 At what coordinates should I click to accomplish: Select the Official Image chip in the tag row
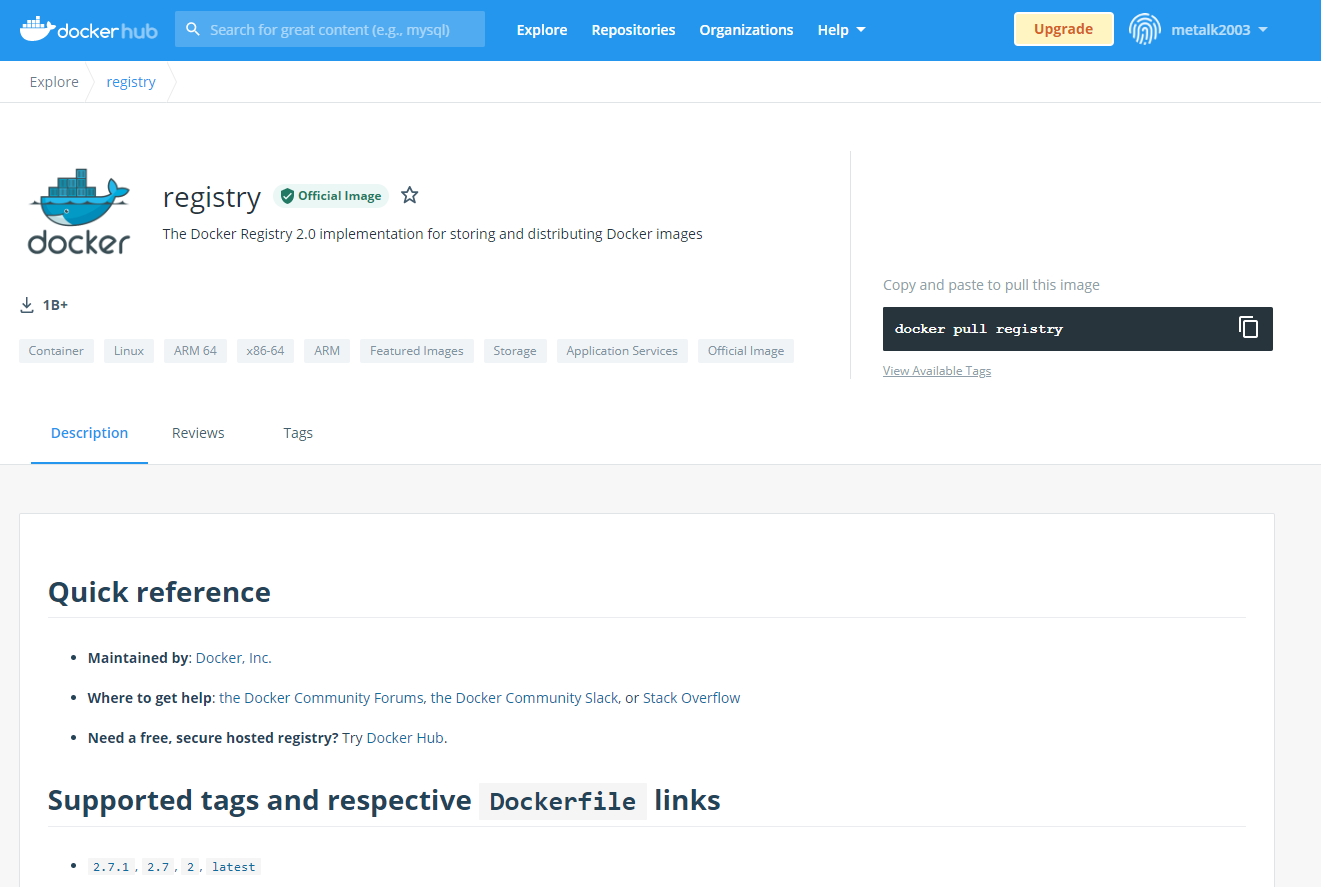pyautogui.click(x=746, y=351)
